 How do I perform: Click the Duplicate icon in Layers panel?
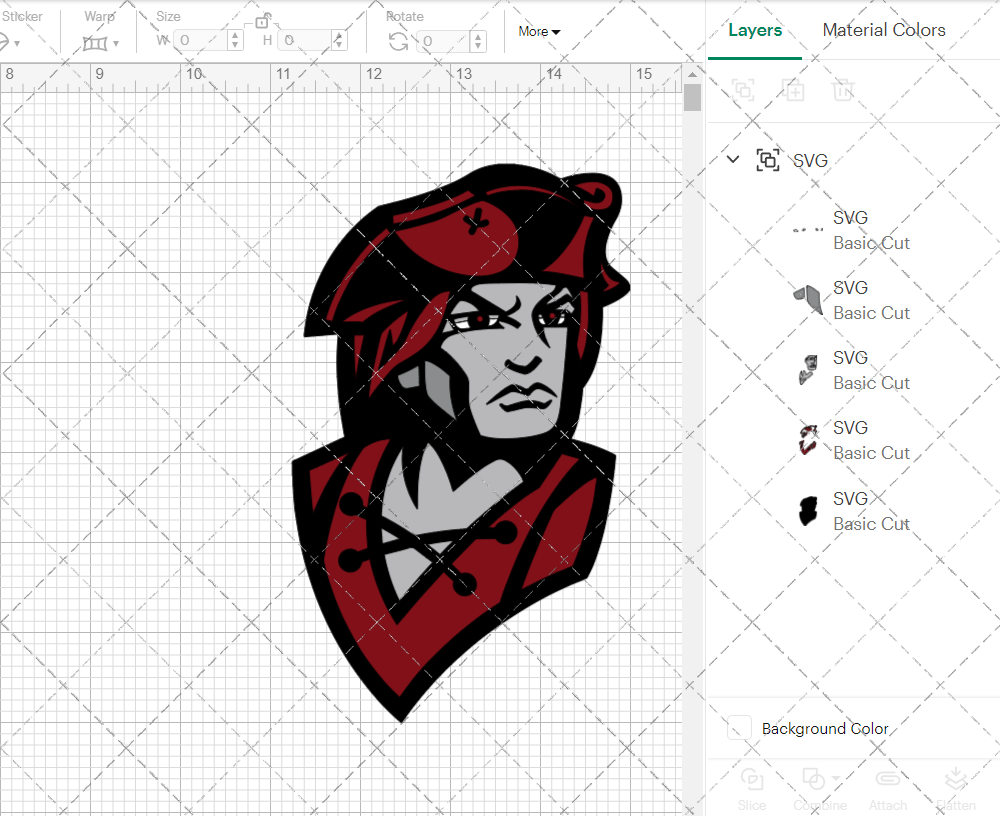pyautogui.click(x=794, y=90)
